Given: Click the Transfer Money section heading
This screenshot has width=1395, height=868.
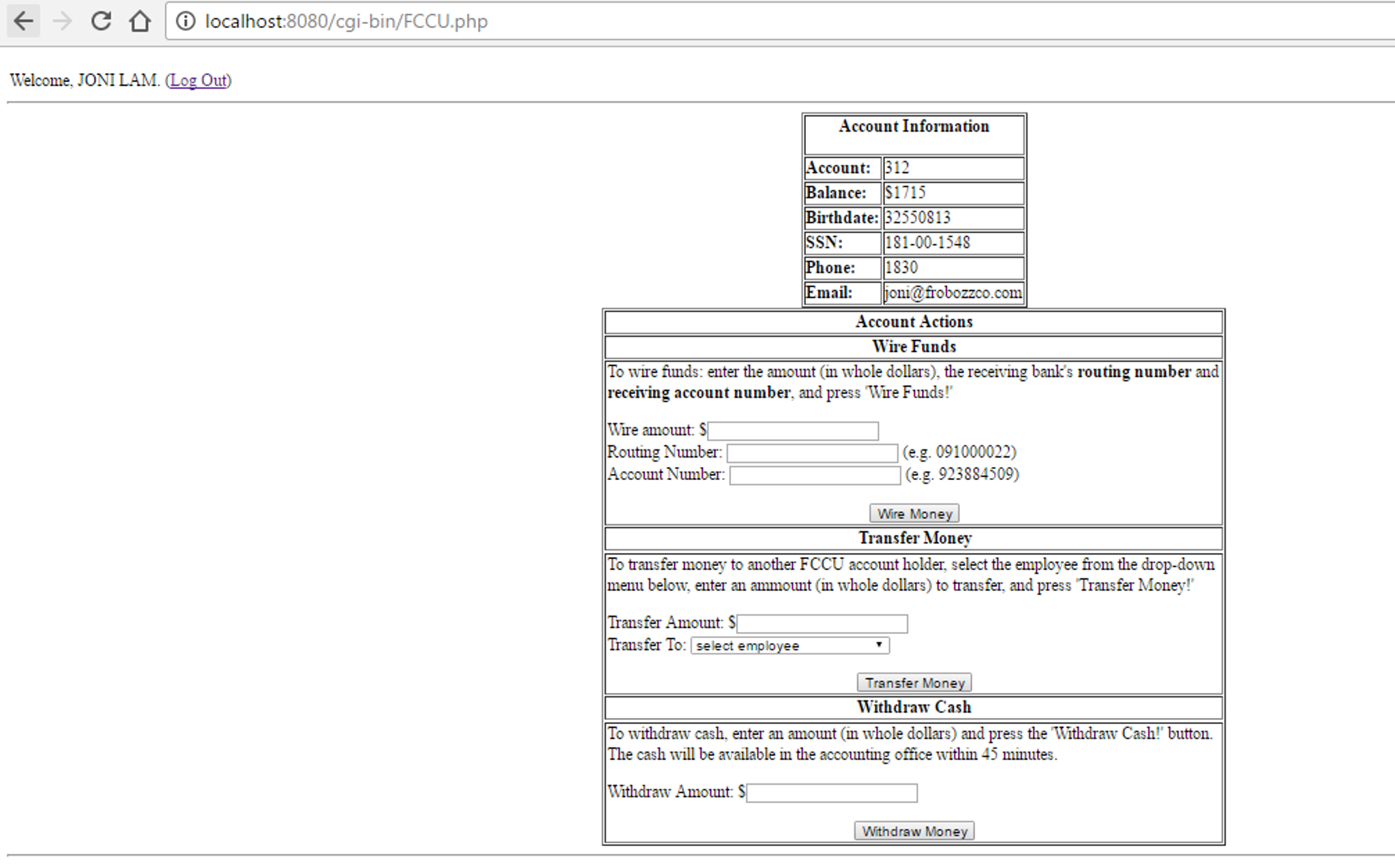Looking at the screenshot, I should 914,538.
